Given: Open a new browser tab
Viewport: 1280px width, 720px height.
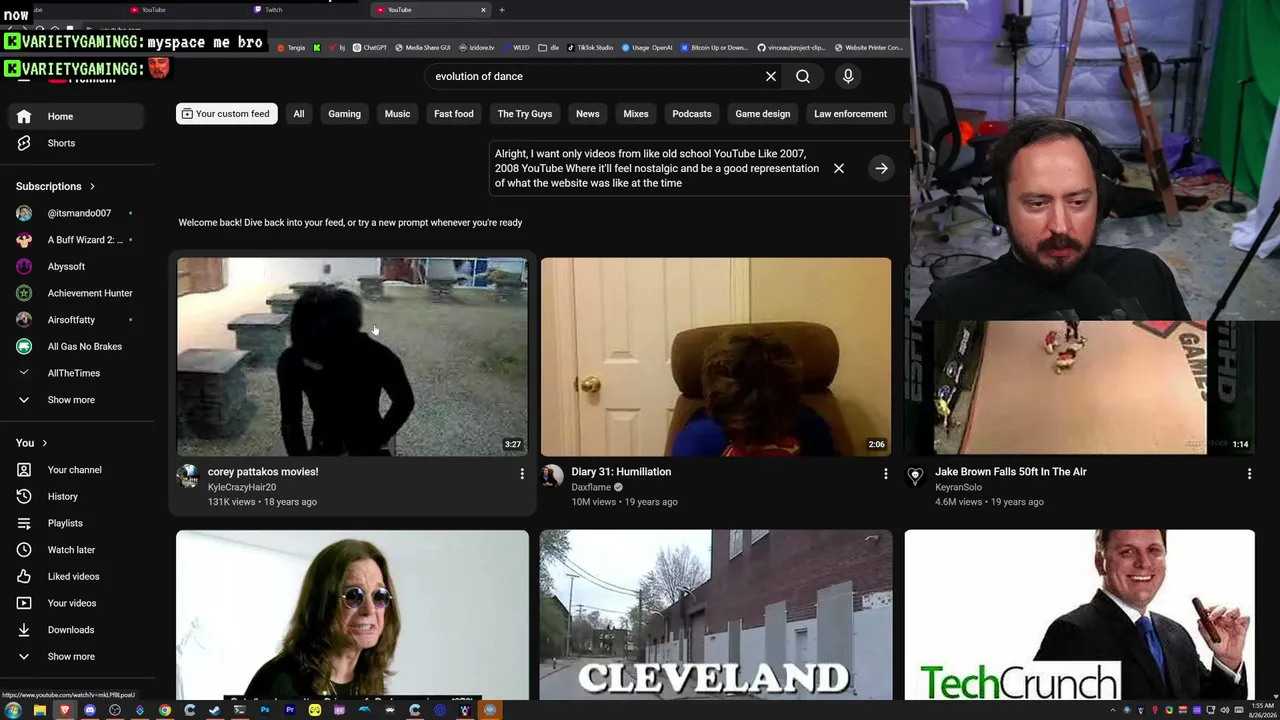Looking at the screenshot, I should coord(502,10).
